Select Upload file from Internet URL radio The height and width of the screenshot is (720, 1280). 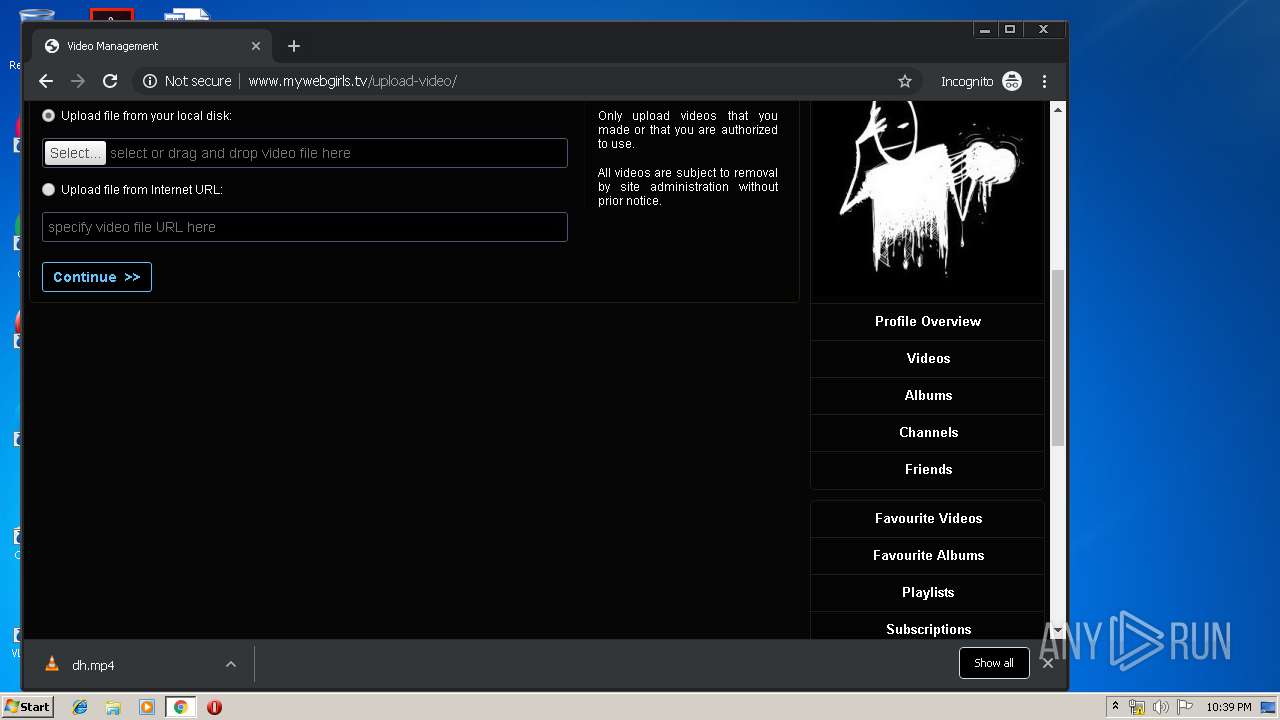[x=48, y=190]
